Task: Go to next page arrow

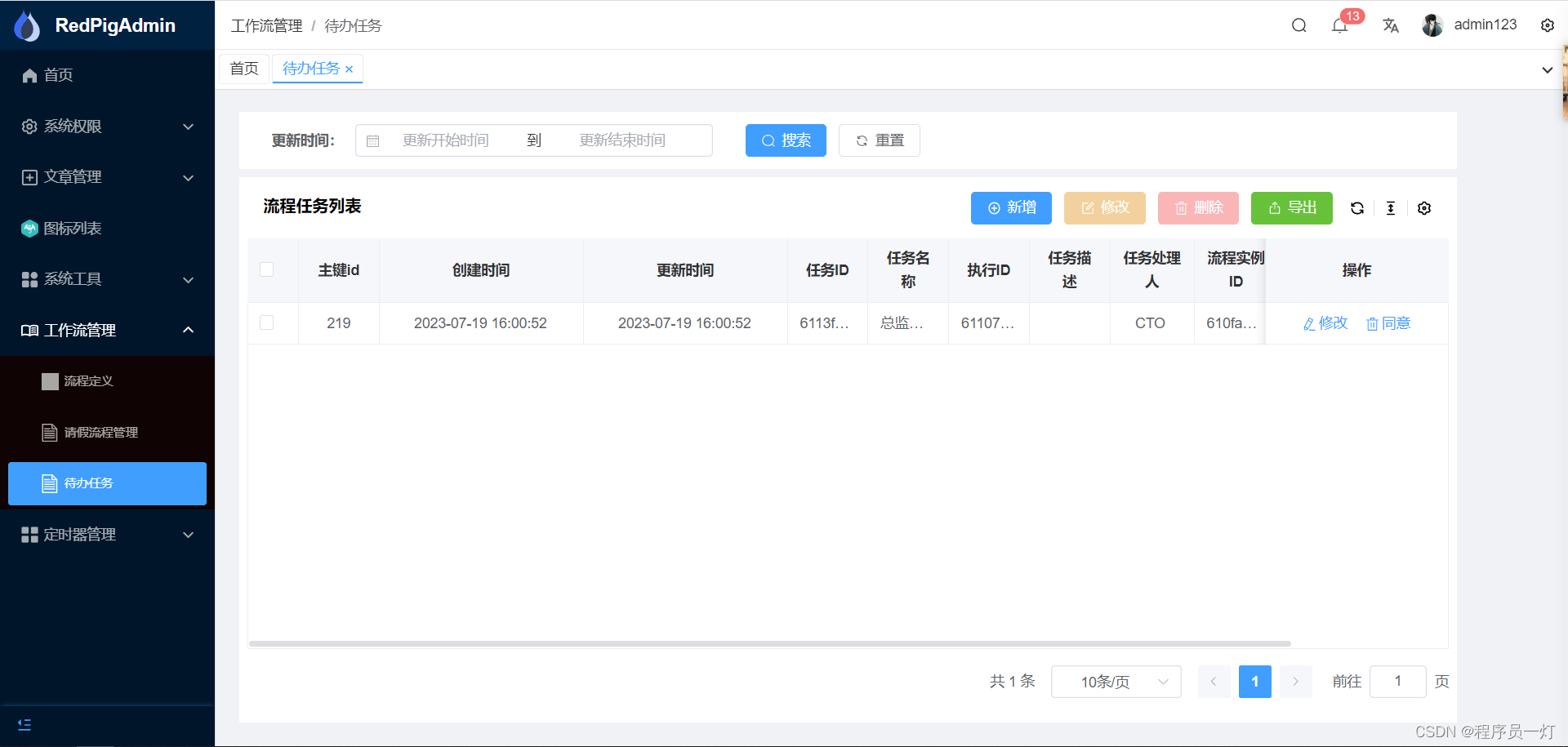Action: tap(1295, 682)
